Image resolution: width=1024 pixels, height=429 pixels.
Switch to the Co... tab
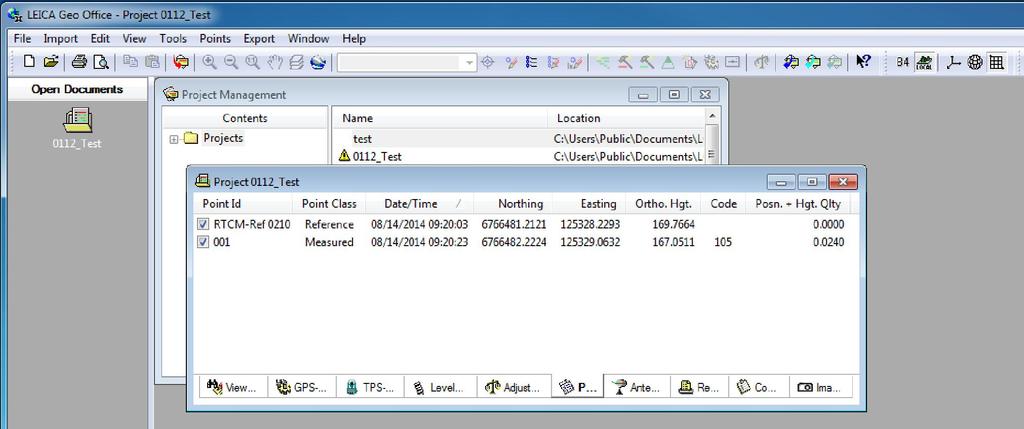pos(758,387)
